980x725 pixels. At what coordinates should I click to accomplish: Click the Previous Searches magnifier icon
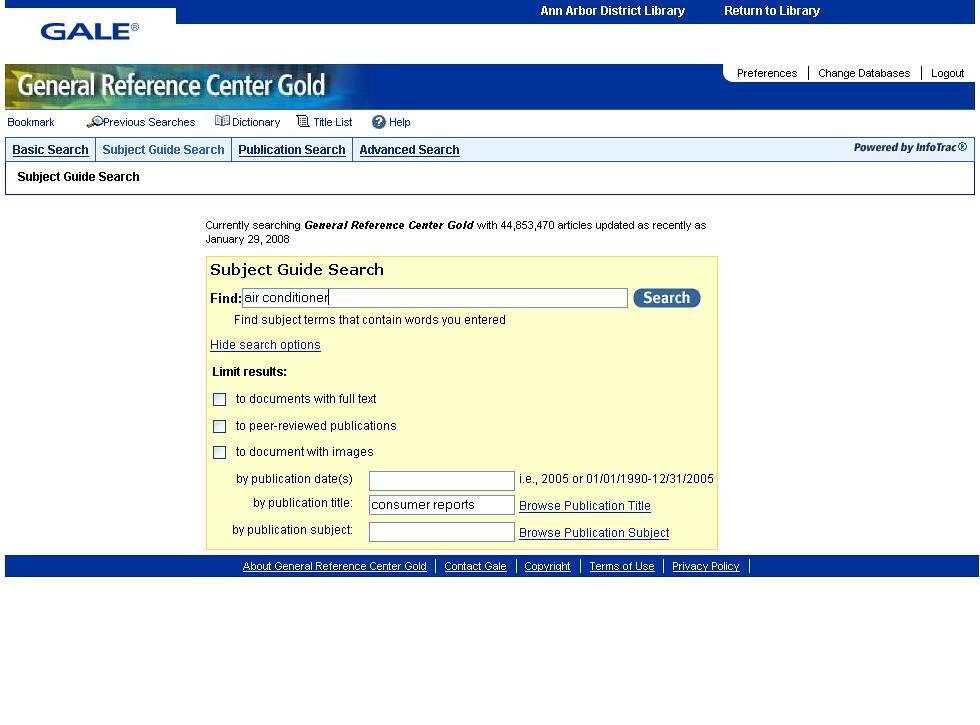94,122
